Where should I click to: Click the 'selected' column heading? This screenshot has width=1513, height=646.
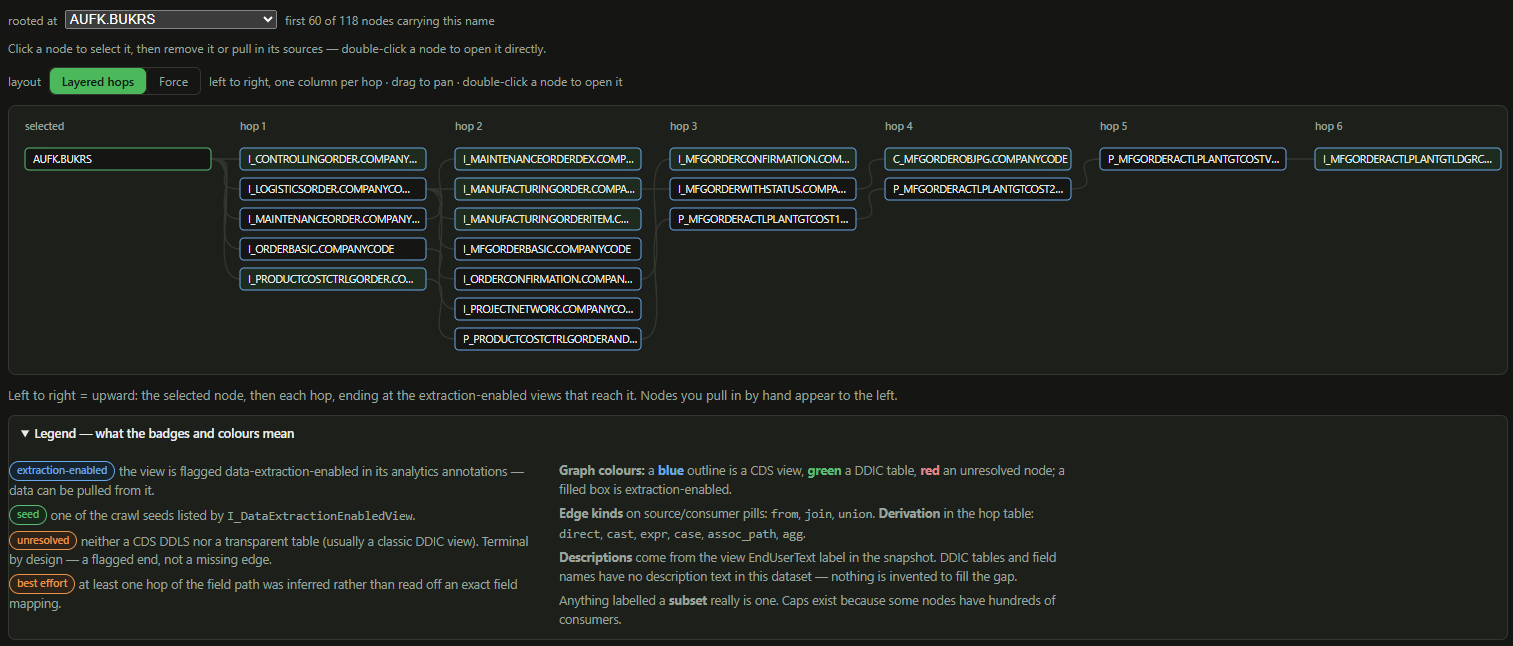click(45, 126)
